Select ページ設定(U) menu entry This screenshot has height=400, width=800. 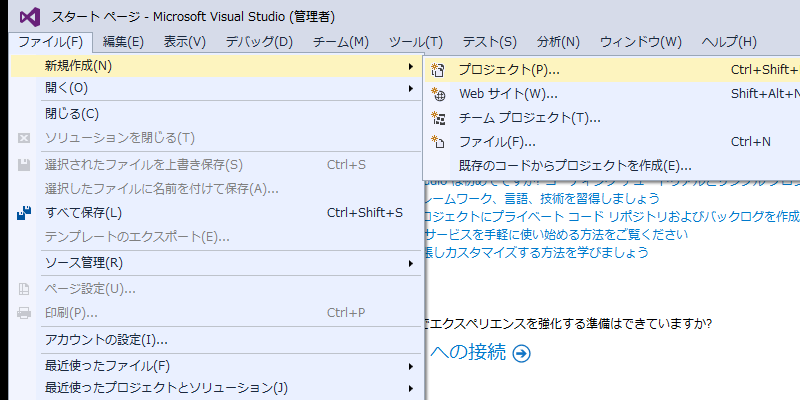(x=216, y=289)
